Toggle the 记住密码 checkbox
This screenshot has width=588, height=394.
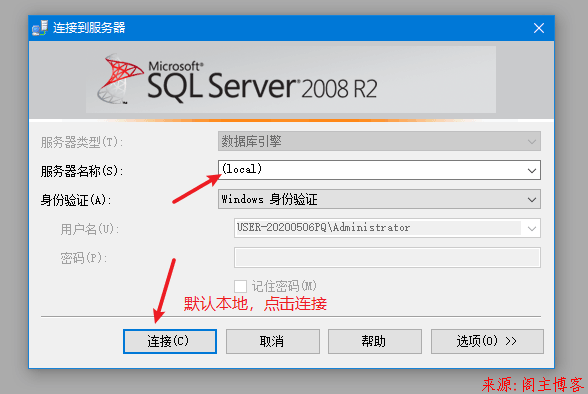point(240,286)
